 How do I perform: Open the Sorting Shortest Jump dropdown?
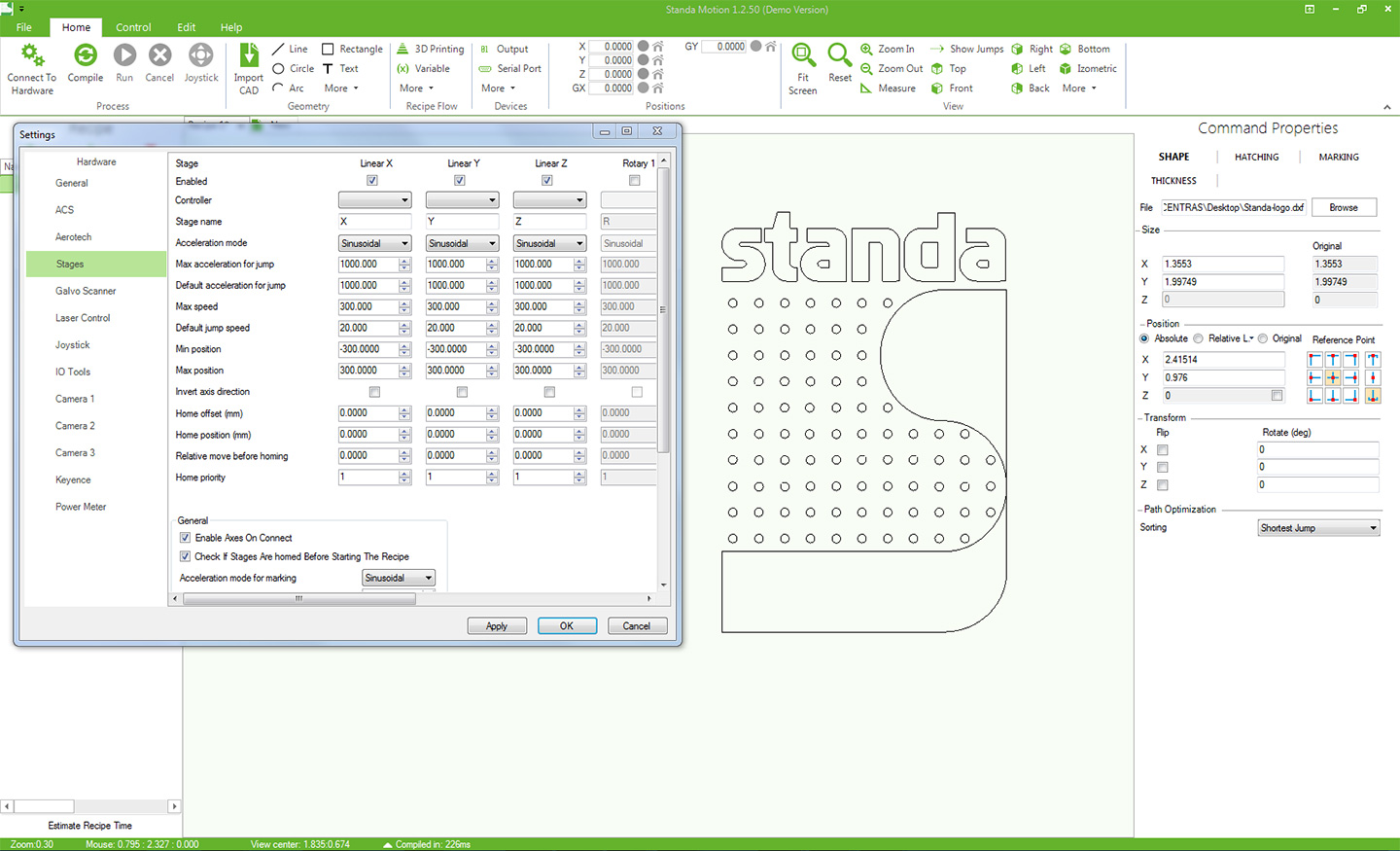click(x=1318, y=528)
